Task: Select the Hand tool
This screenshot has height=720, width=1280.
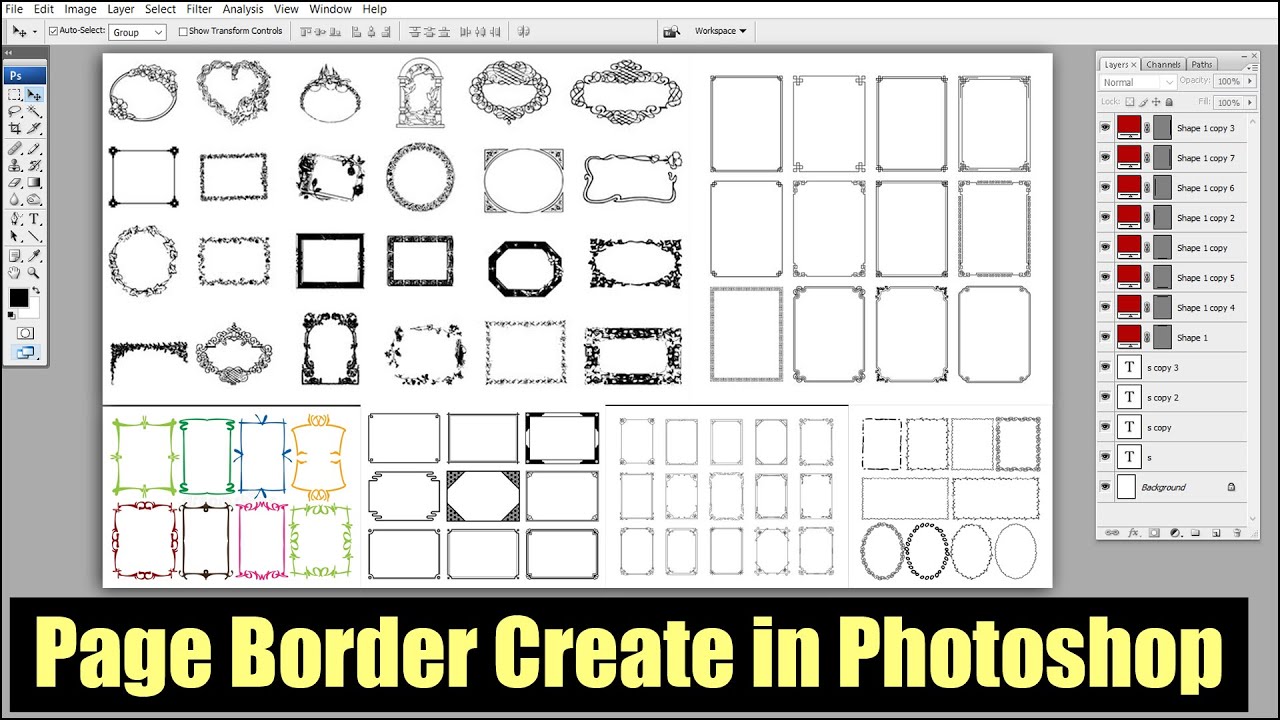Action: (x=15, y=272)
